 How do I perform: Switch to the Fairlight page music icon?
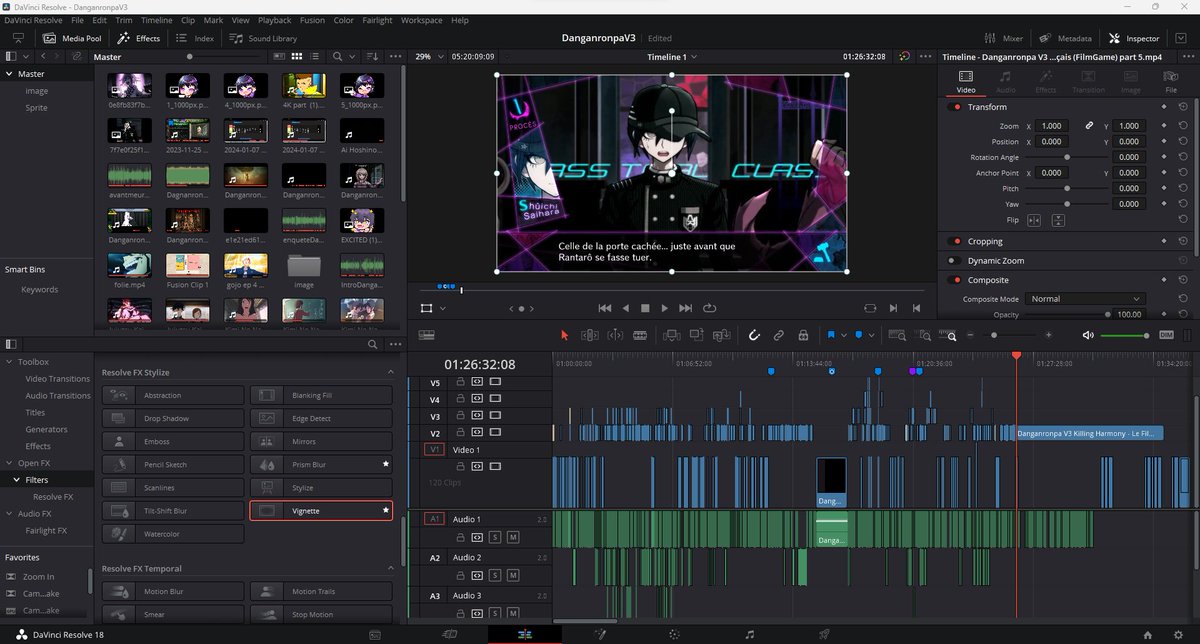click(x=749, y=634)
